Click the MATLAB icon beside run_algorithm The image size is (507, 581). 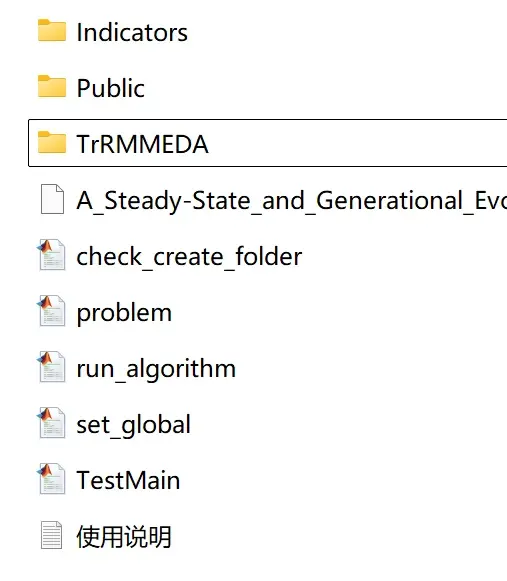[x=51, y=367]
